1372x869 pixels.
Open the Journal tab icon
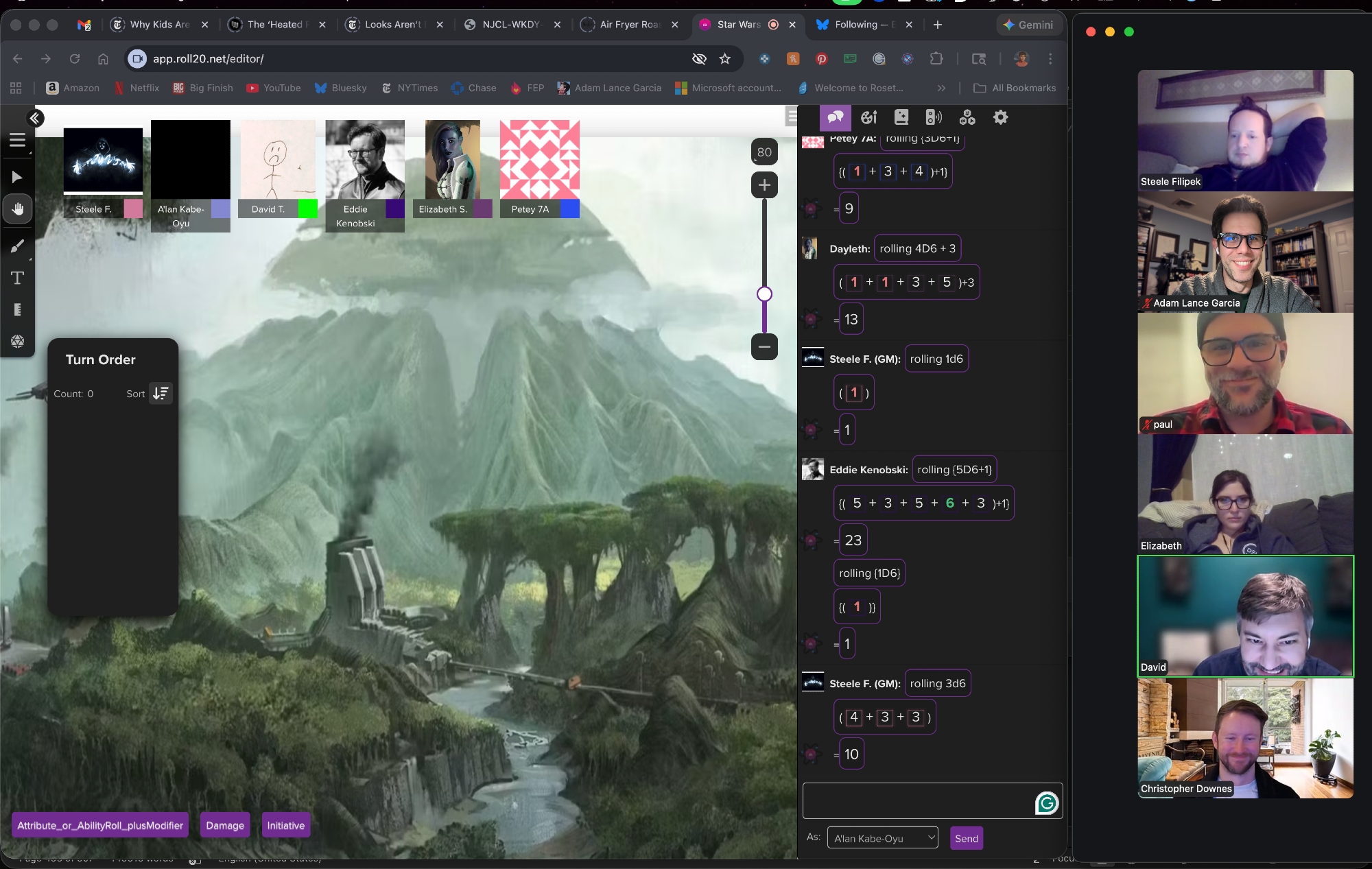pos(901,117)
